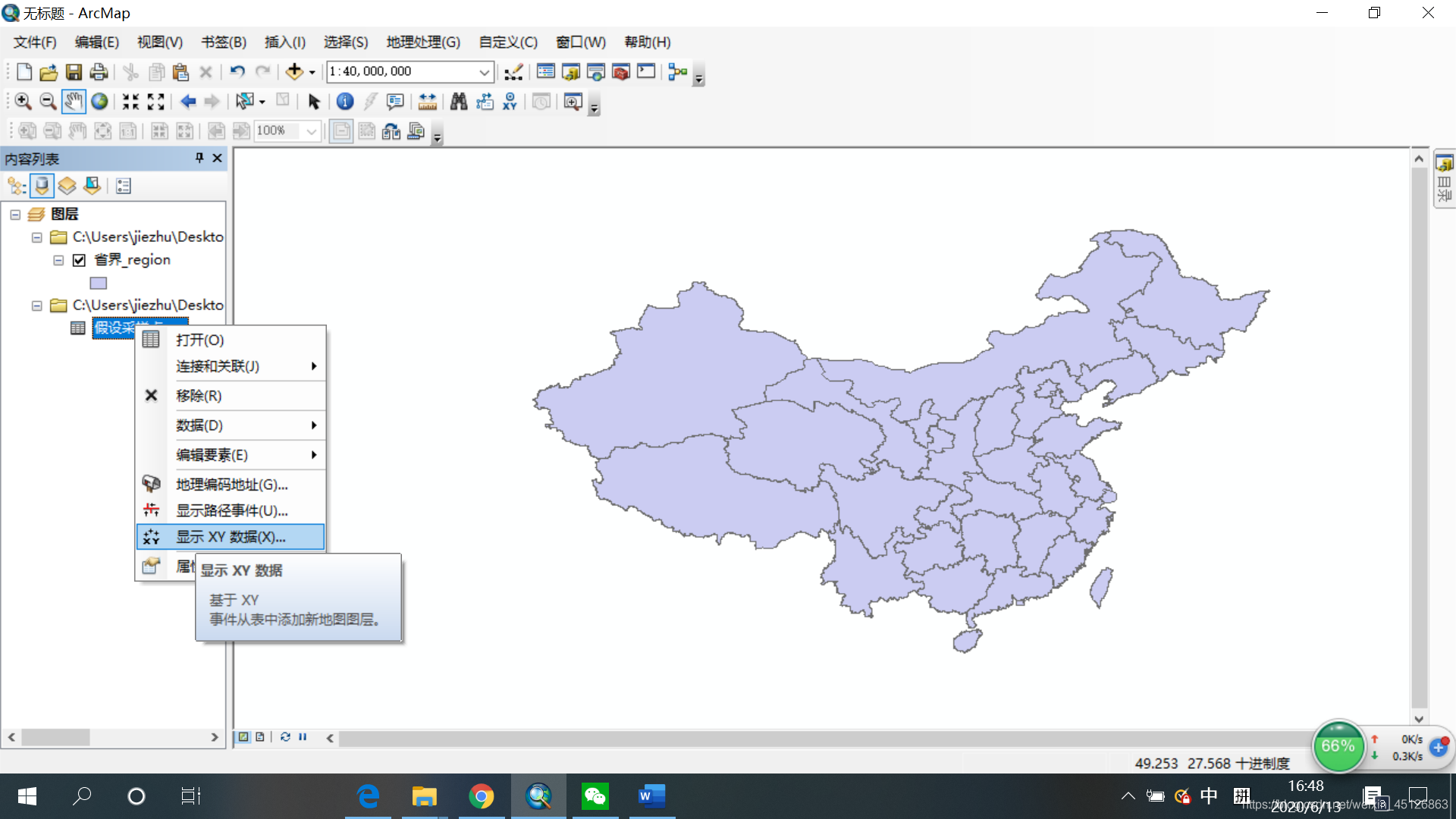This screenshot has width=1456, height=819.
Task: Click the Add Data button
Action: (294, 72)
